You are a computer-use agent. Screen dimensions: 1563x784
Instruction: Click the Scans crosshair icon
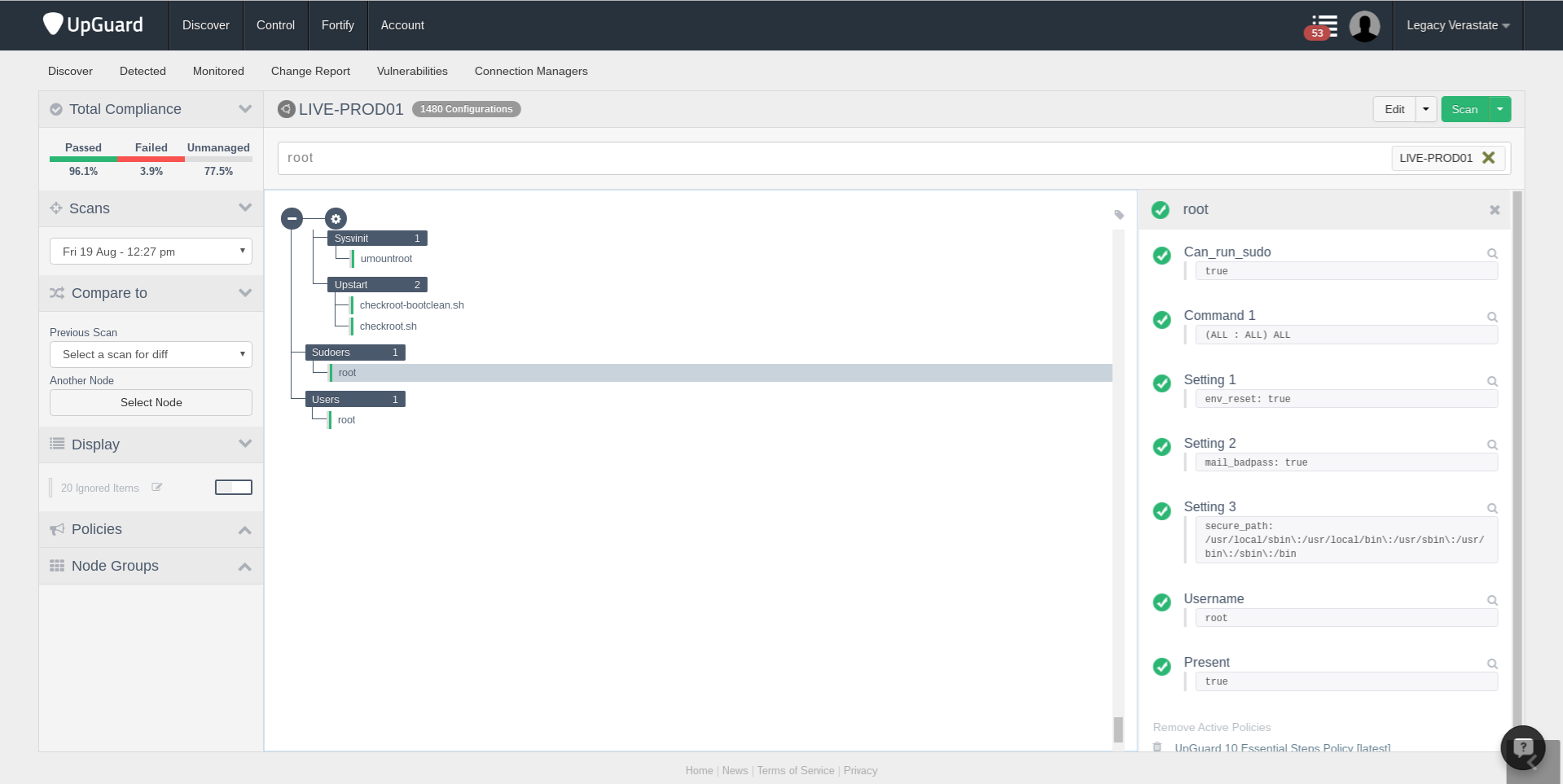point(56,208)
